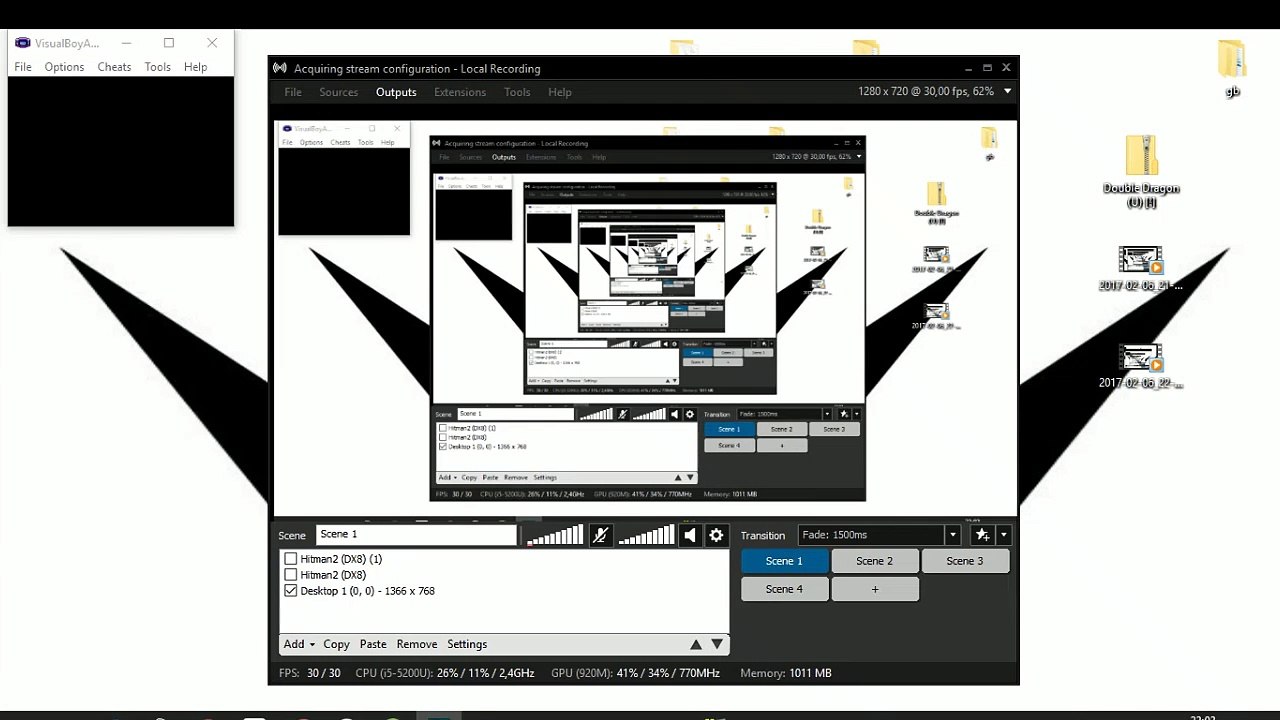Open Help menu in VisualBoyAdvance
The width and height of the screenshot is (1280, 720).
tap(196, 67)
